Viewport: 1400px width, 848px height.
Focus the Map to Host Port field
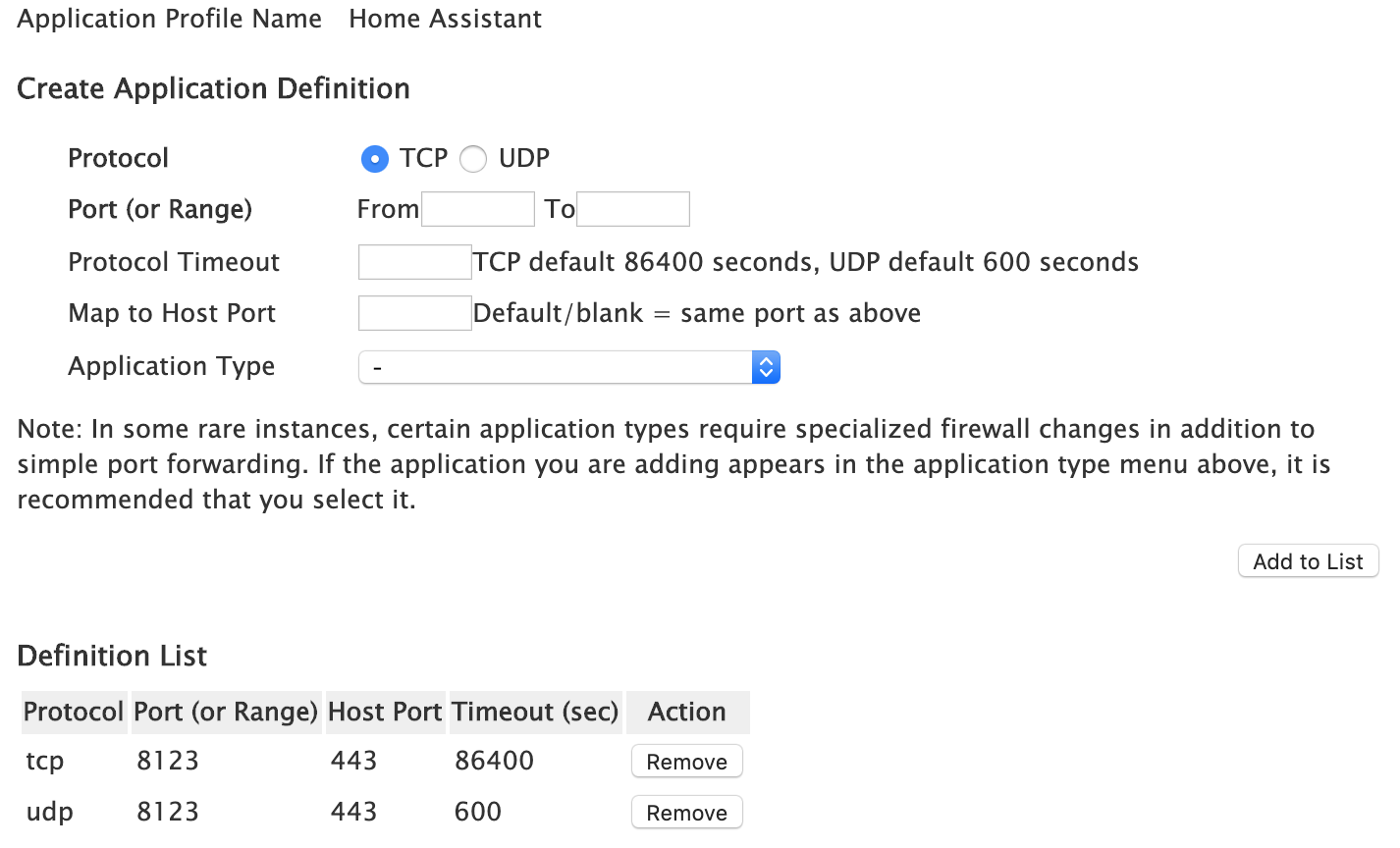(x=415, y=313)
